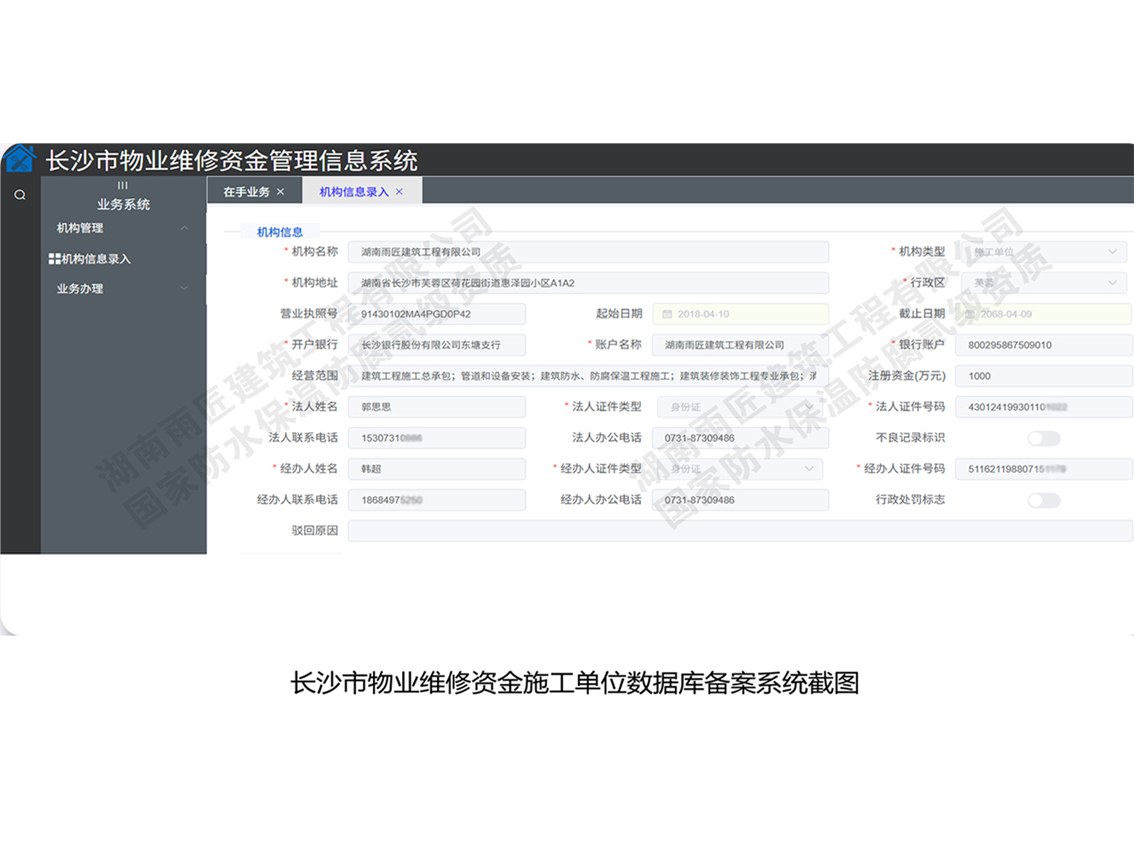This screenshot has height=850, width=1134.
Task: Click the 机构地址 input field
Action: click(589, 283)
